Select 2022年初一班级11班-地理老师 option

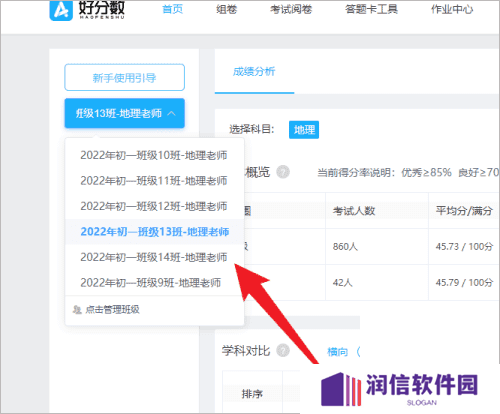pos(154,181)
